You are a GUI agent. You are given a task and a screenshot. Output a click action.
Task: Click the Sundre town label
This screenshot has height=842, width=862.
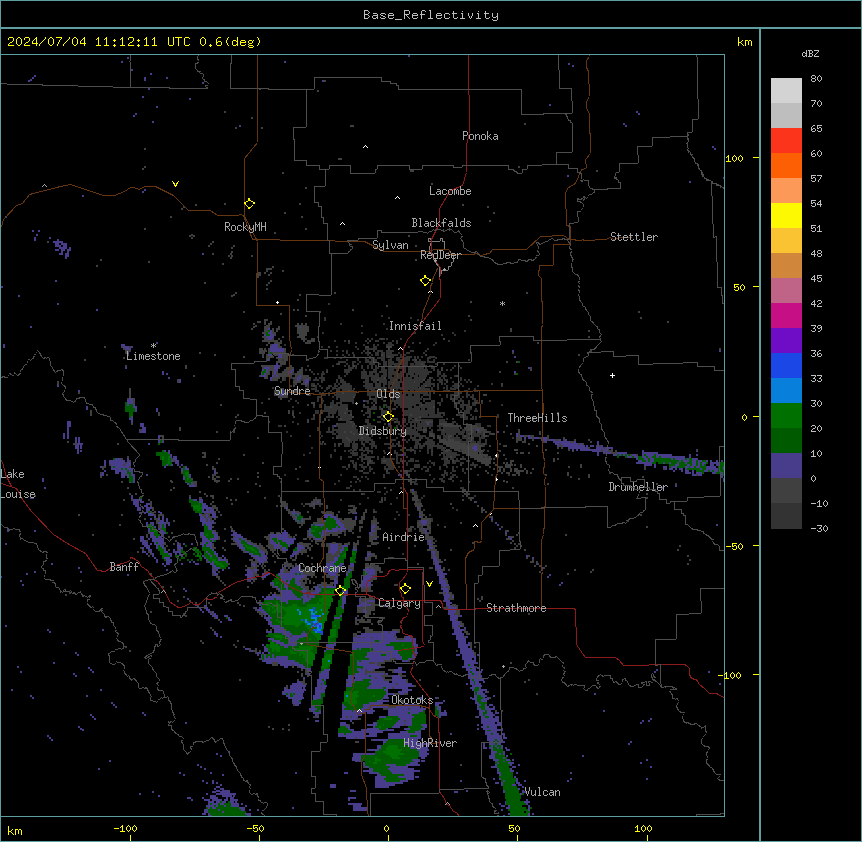tap(292, 391)
